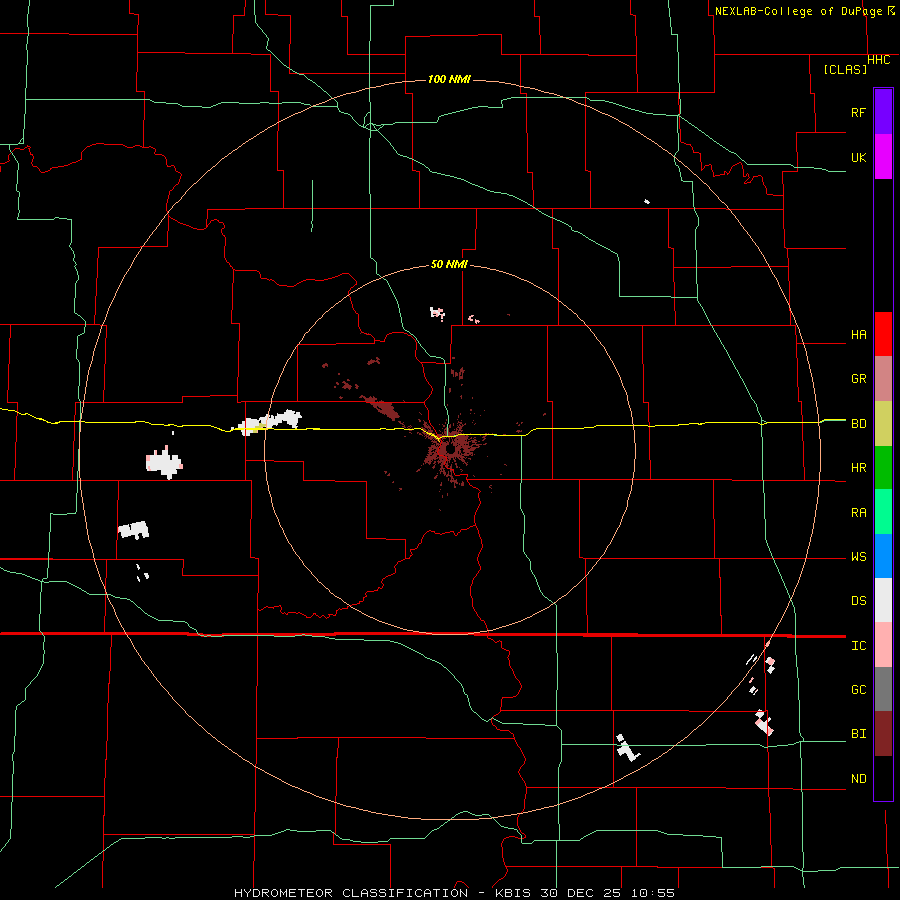Click the "BD" legend label

[858, 424]
